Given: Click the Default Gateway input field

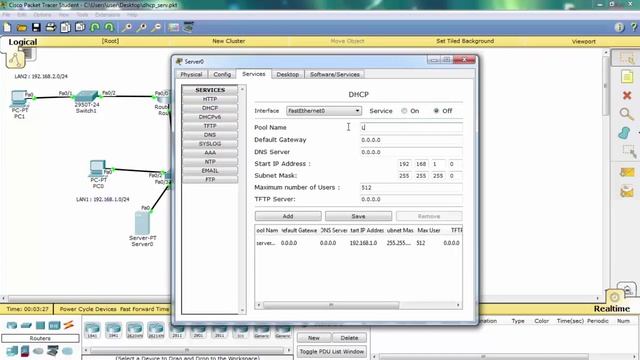Looking at the screenshot, I should [x=411, y=140].
